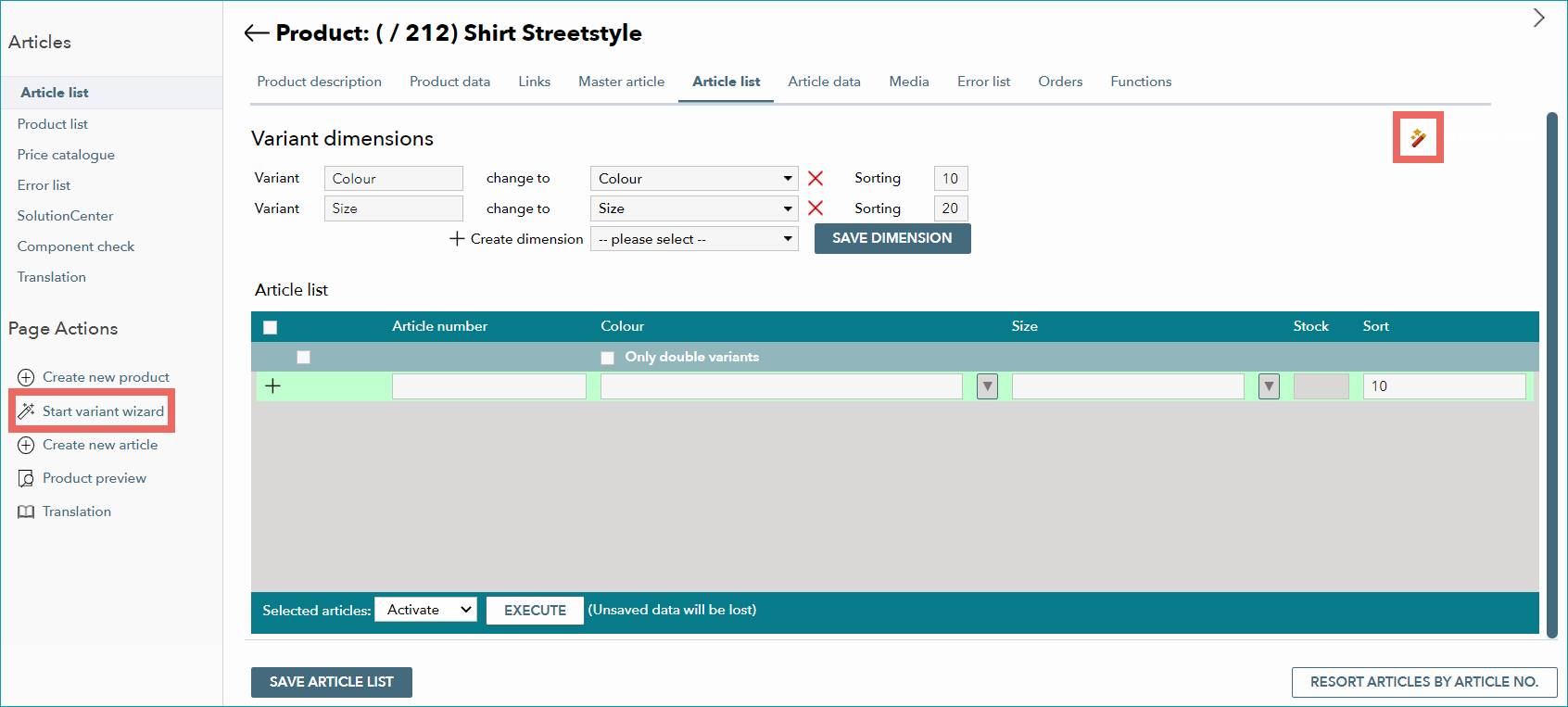The image size is (1568, 707).
Task: Remove the Colour variant with red X
Action: click(816, 178)
